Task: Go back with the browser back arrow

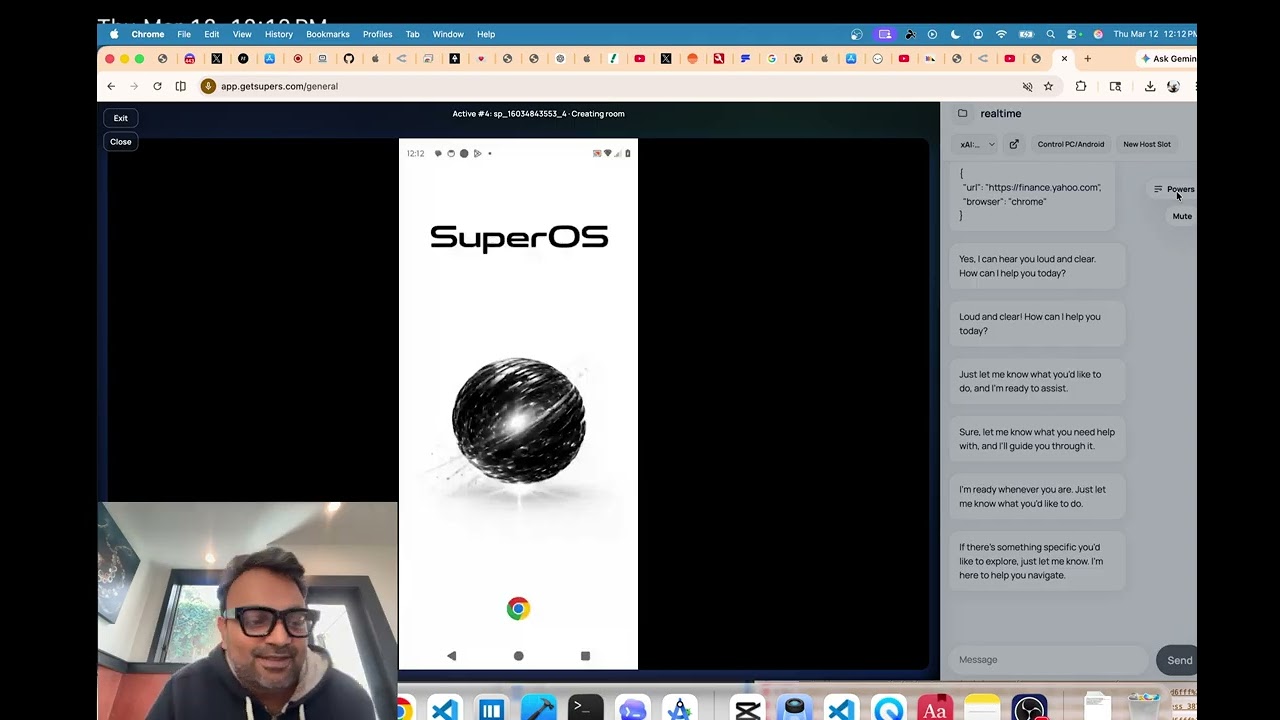Action: click(111, 86)
